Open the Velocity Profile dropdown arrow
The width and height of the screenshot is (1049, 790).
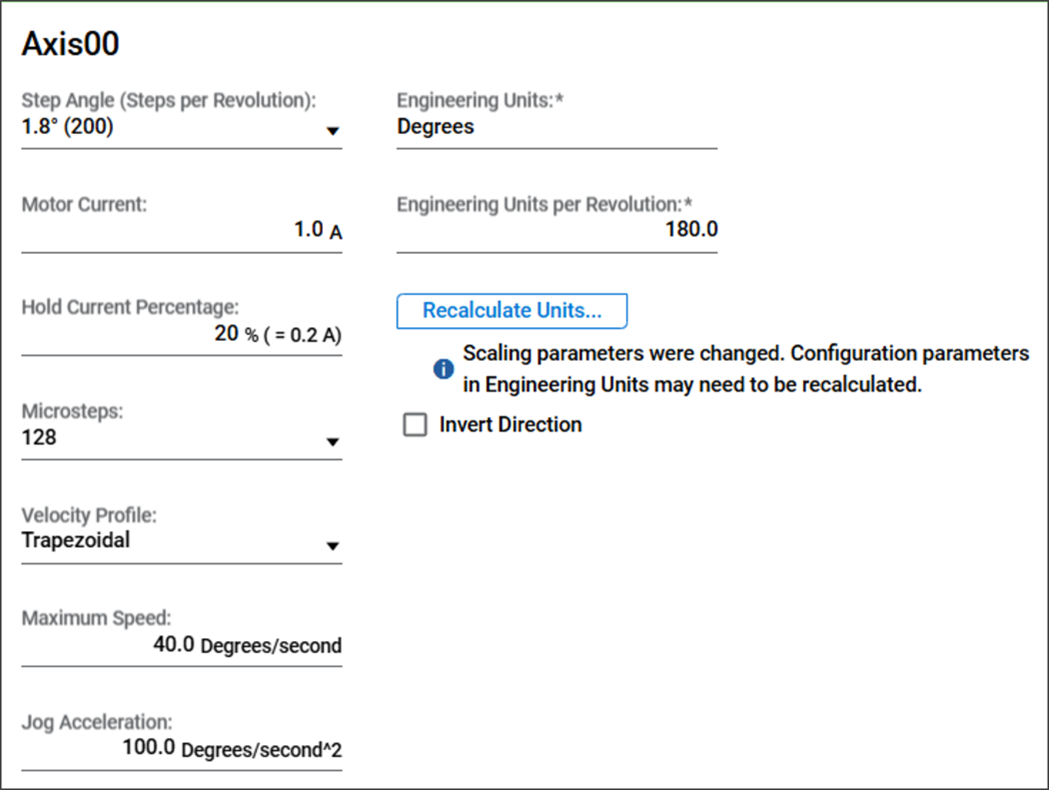click(x=332, y=547)
